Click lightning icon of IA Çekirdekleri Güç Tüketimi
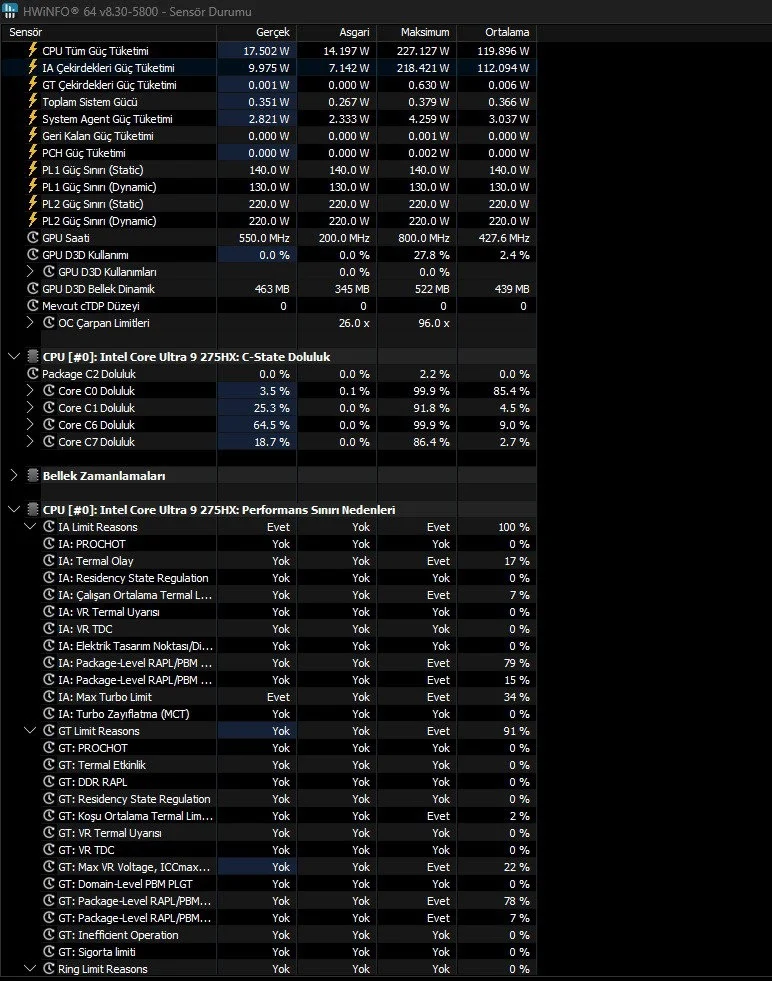Image resolution: width=772 pixels, height=981 pixels. (x=33, y=67)
